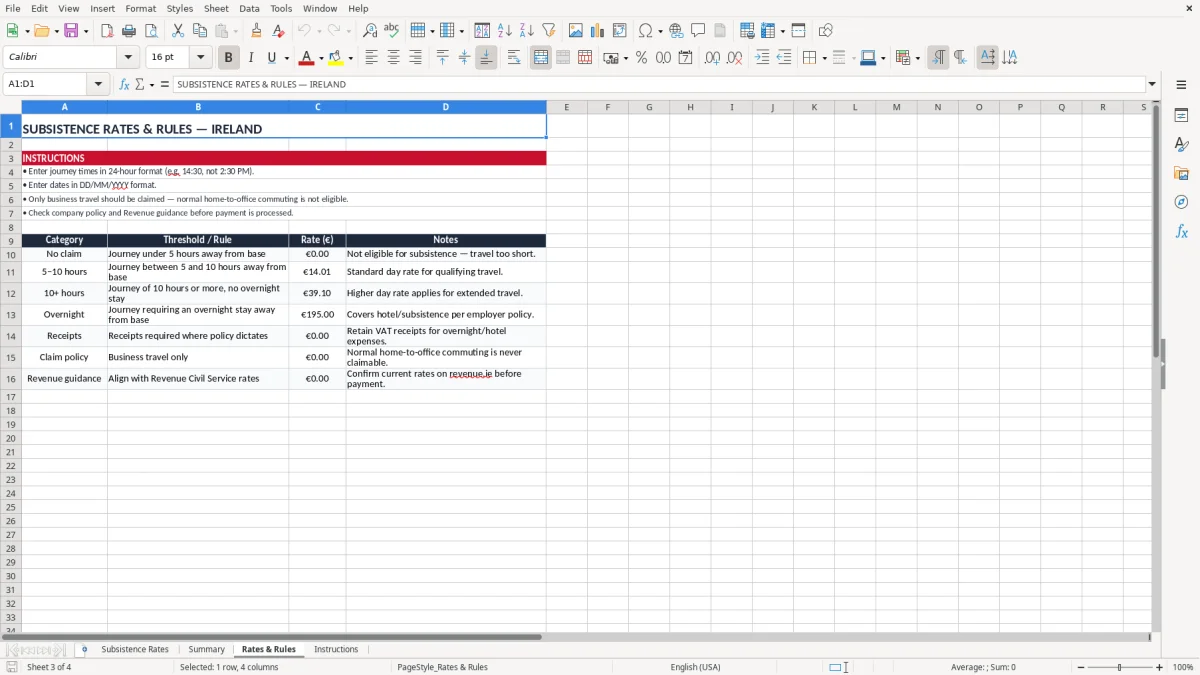Open the Format menu

pos(140,8)
